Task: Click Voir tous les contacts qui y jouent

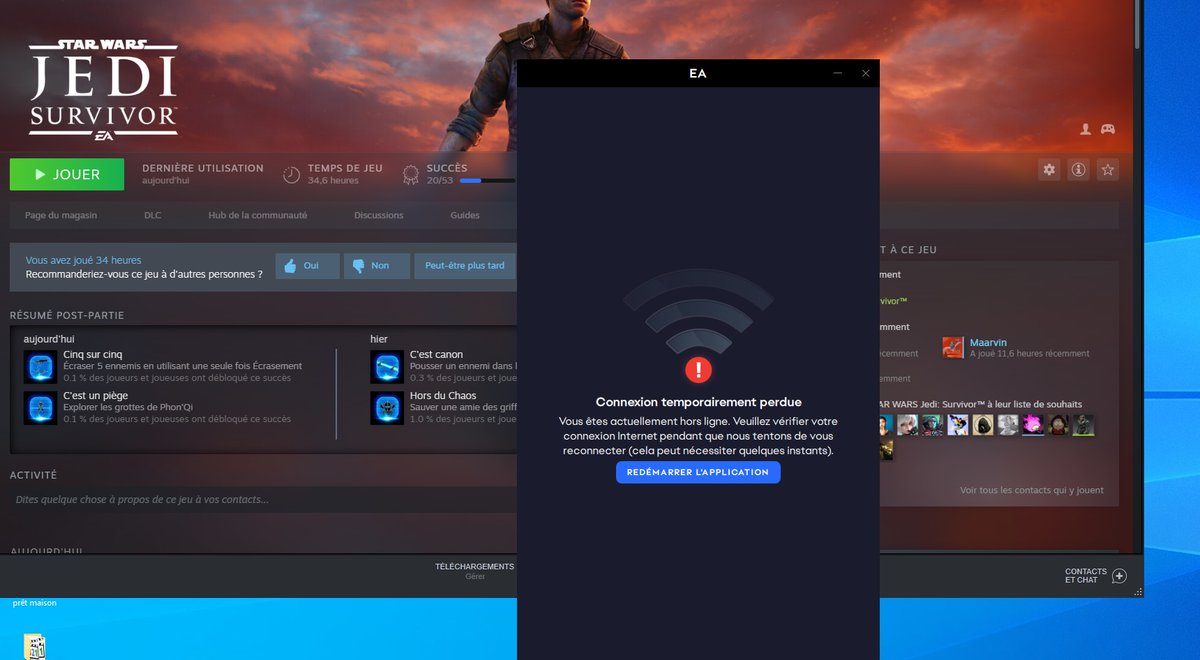Action: 1032,490
